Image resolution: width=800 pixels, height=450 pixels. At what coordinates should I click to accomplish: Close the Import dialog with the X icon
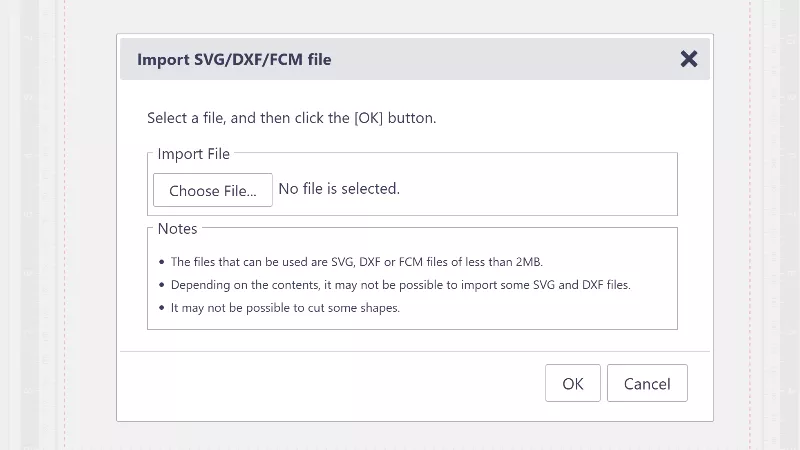click(688, 59)
